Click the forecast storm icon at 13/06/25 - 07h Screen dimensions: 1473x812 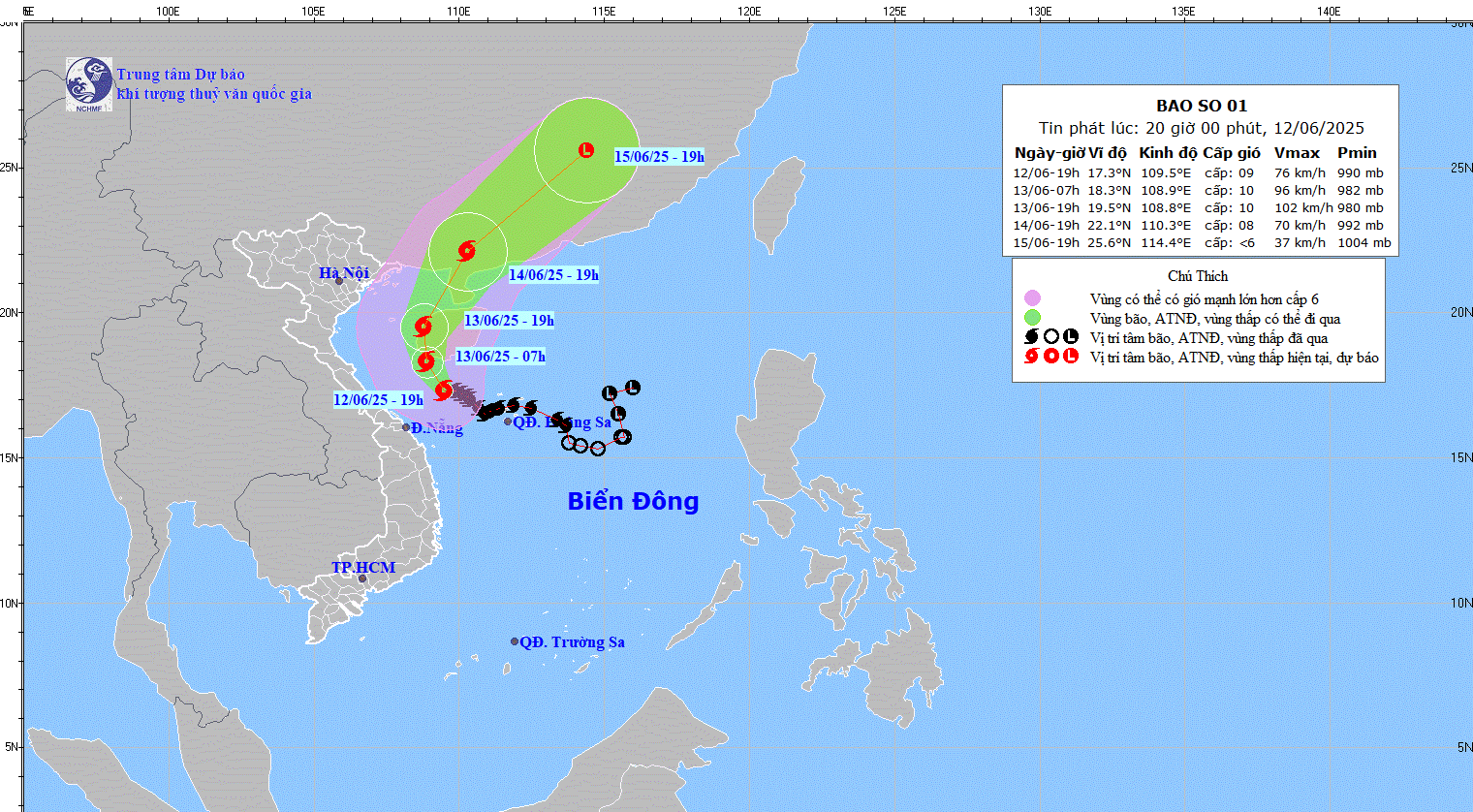tap(425, 361)
